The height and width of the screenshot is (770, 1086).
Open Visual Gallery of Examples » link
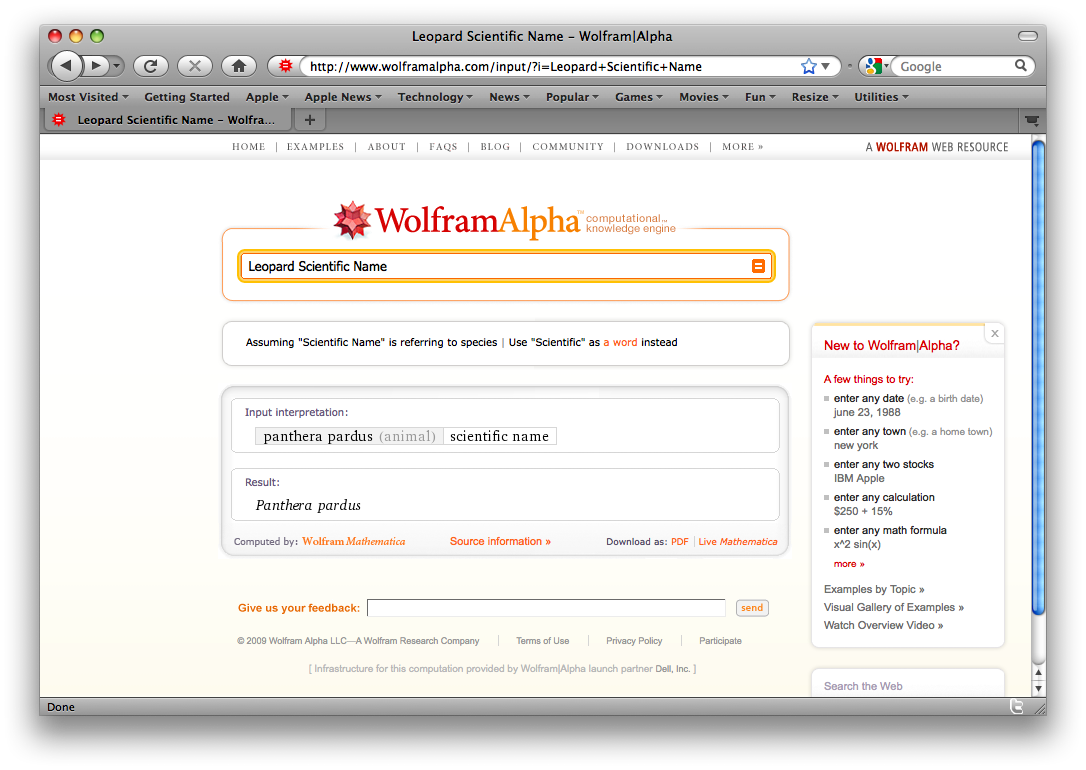coord(893,607)
